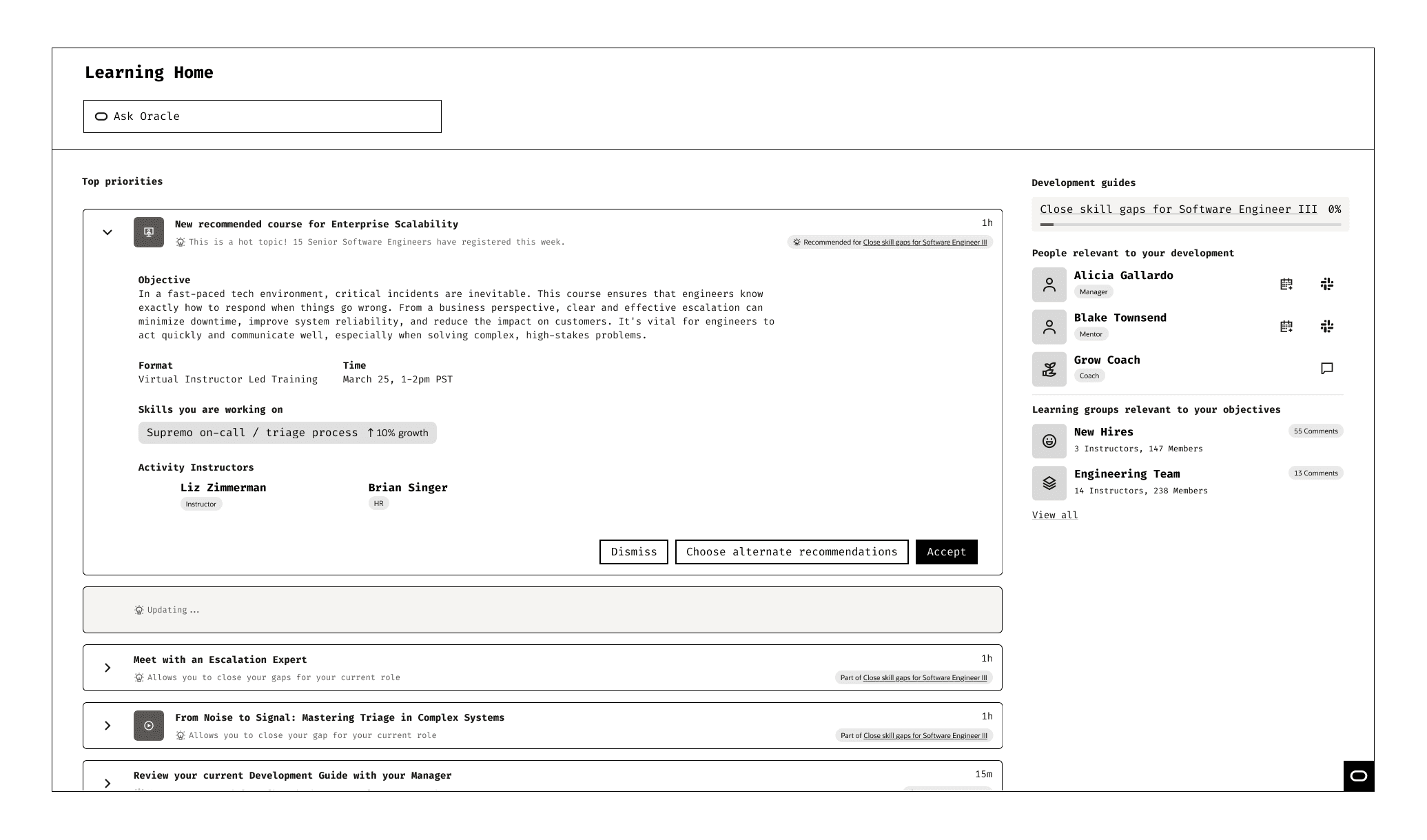This screenshot has width=1427, height=840.
Task: Dismiss the course recommendation
Action: pos(633,552)
